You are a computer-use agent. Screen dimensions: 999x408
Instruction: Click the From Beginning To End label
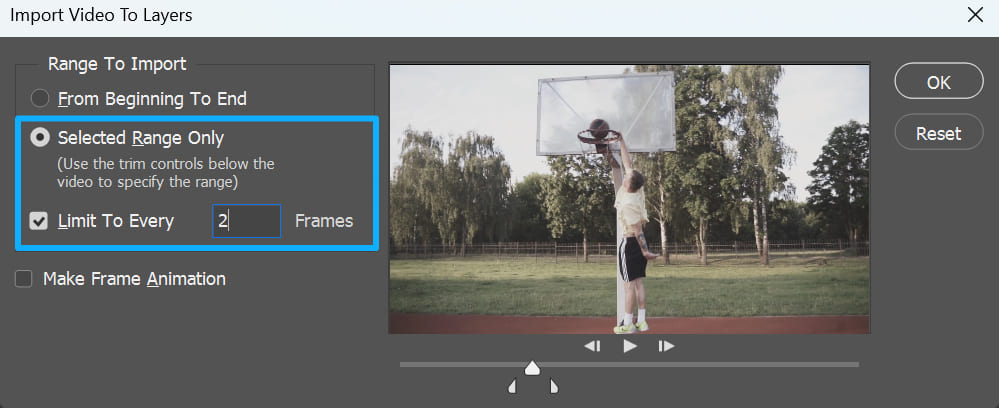coord(152,99)
